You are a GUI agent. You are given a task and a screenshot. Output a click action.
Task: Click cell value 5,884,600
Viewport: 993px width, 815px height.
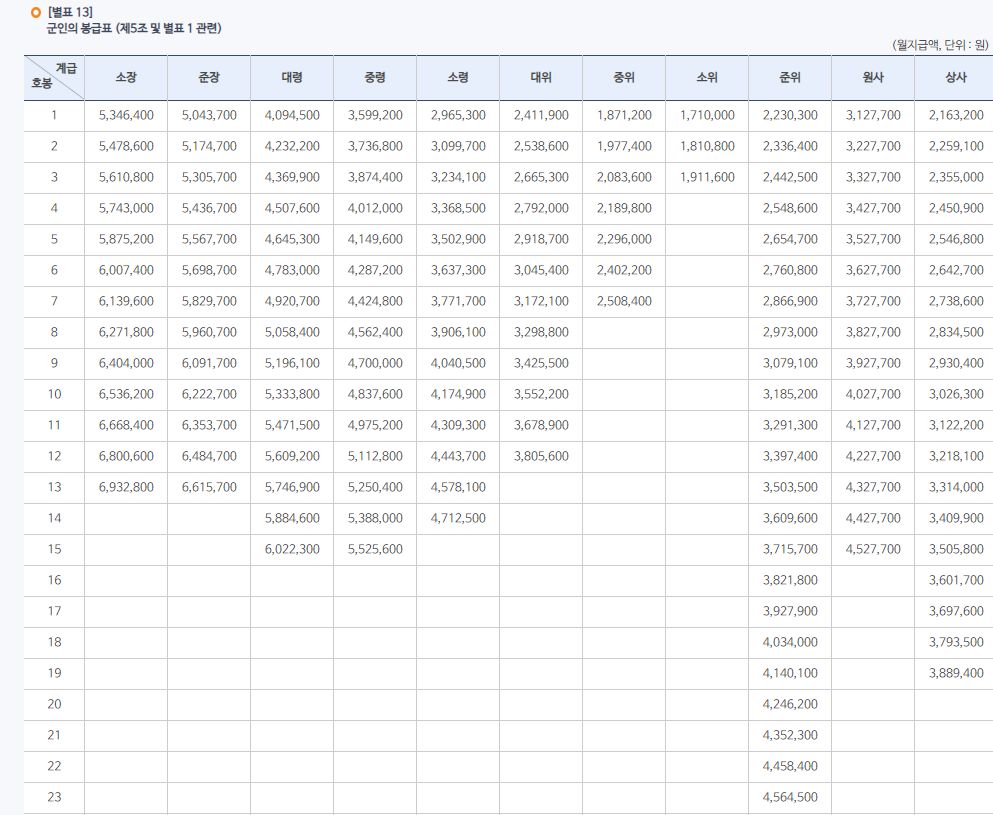click(x=292, y=519)
